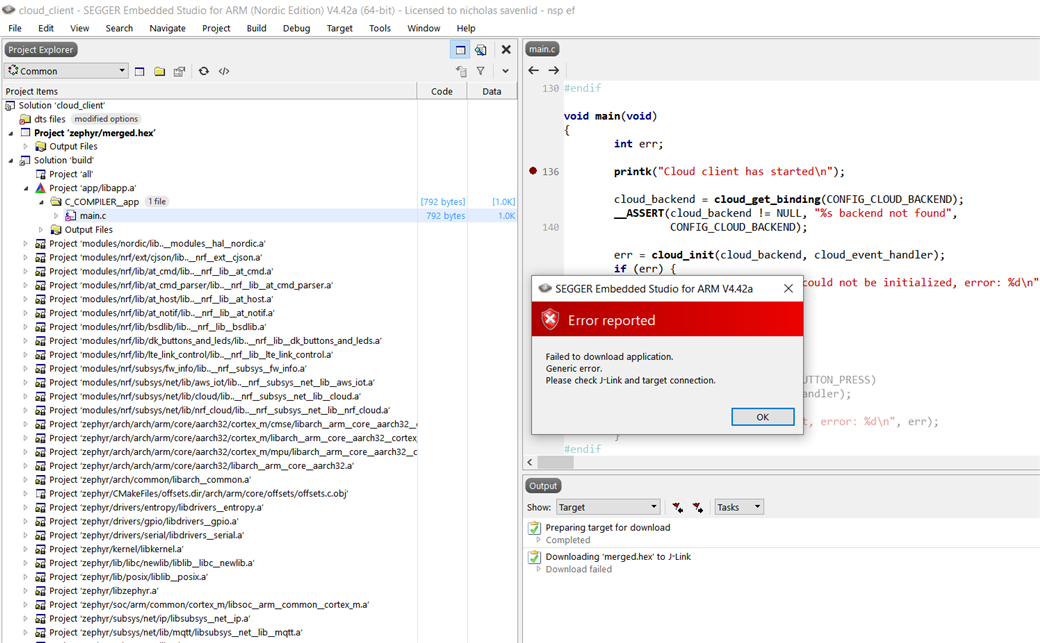Open the project properties toolbar icon
The image size is (1040, 643).
point(179,71)
